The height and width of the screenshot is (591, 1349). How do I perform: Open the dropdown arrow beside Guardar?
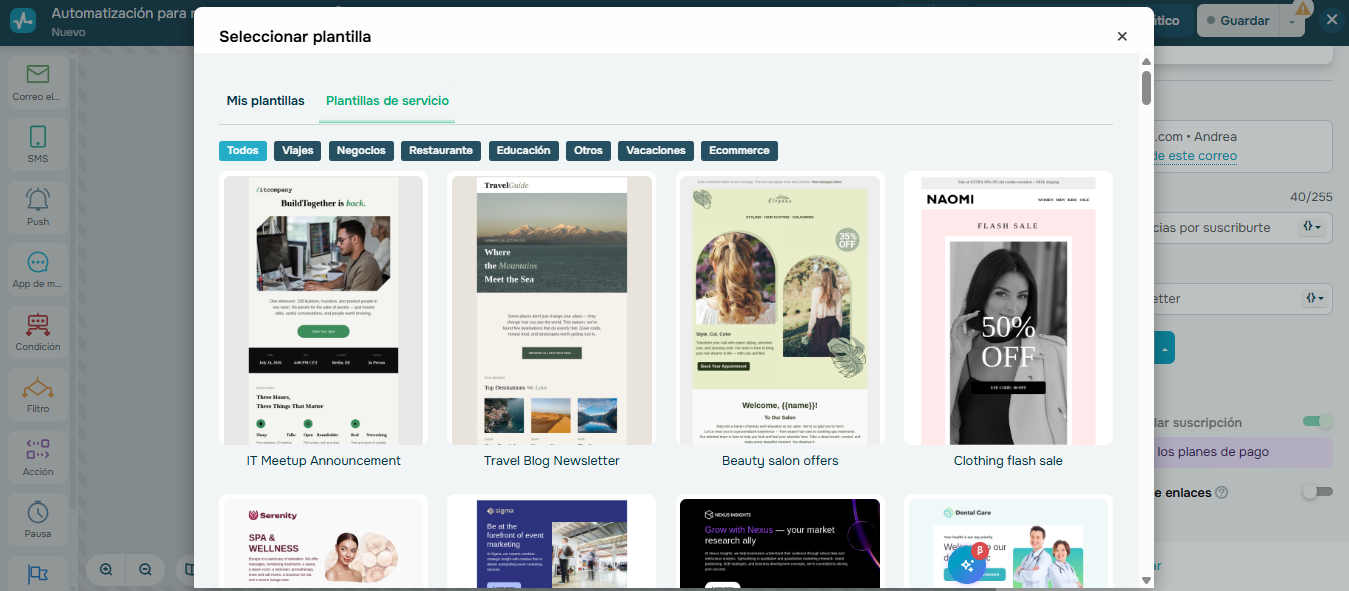(1293, 21)
